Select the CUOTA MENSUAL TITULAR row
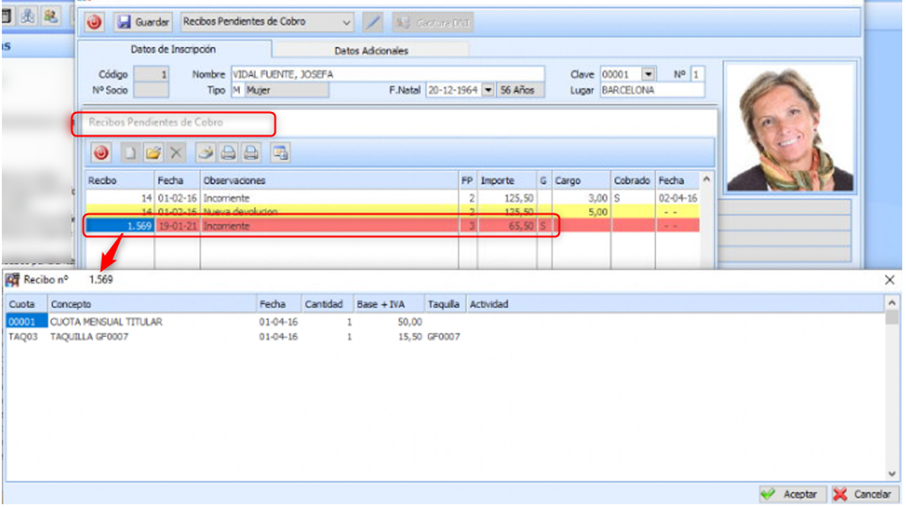The height and width of the screenshot is (507, 906). [106, 322]
